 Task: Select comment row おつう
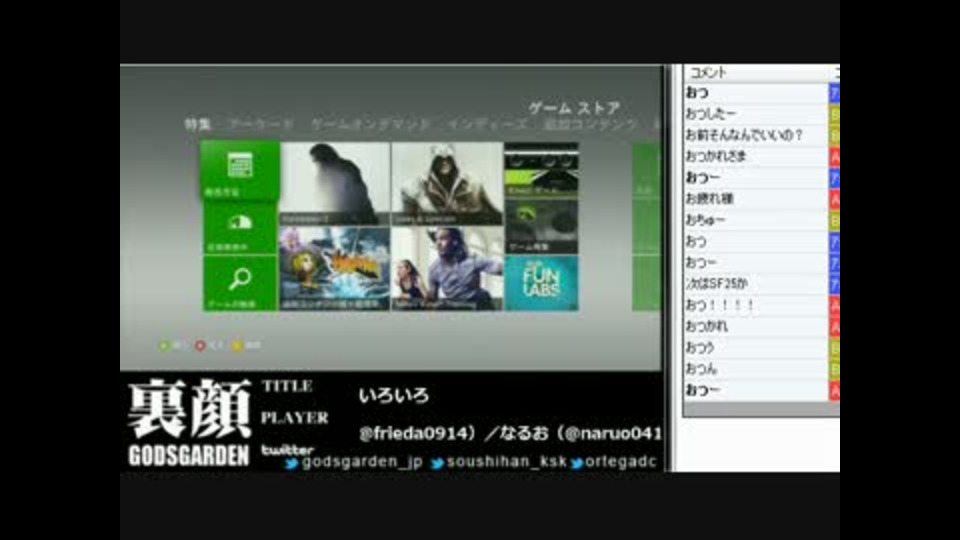[756, 347]
